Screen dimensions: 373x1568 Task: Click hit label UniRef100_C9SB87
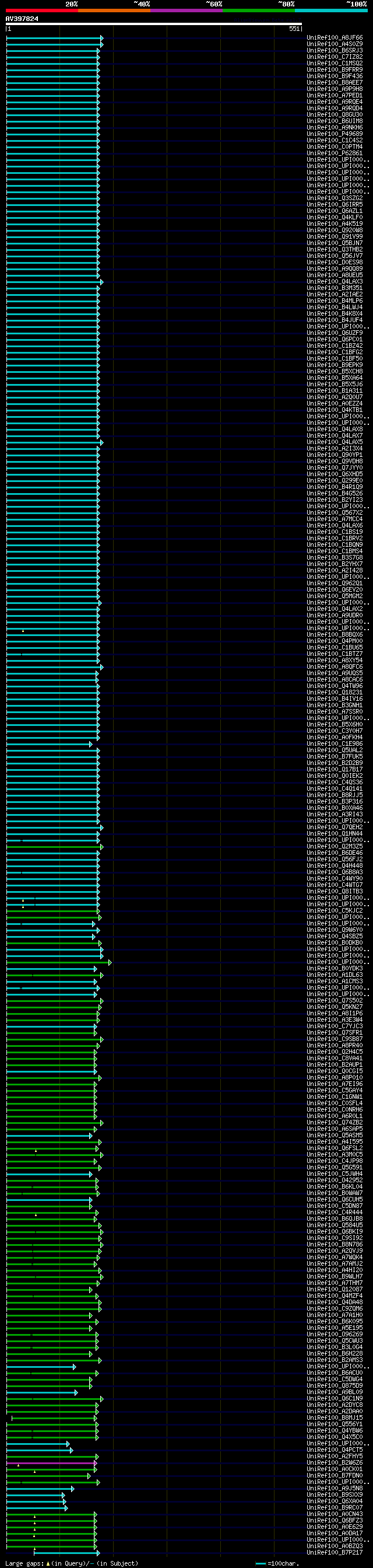coord(335,1039)
